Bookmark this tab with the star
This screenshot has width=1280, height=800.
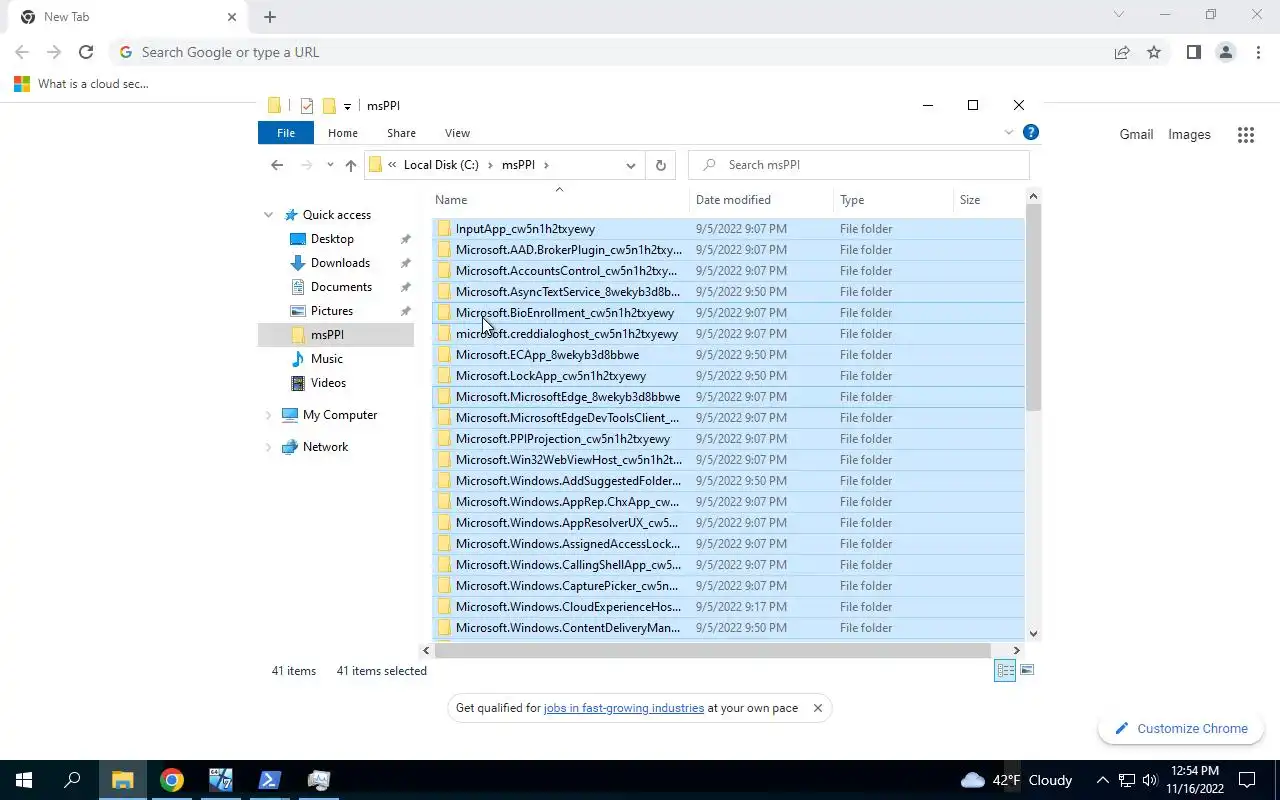pyautogui.click(x=1154, y=52)
